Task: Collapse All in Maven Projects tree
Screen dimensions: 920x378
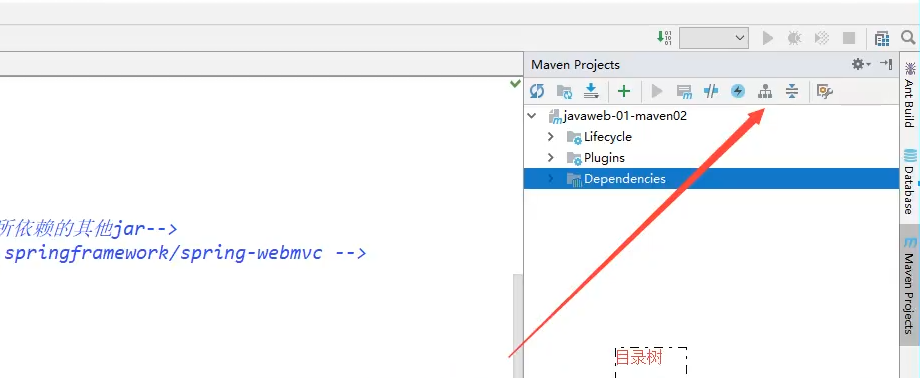Action: coord(792,91)
